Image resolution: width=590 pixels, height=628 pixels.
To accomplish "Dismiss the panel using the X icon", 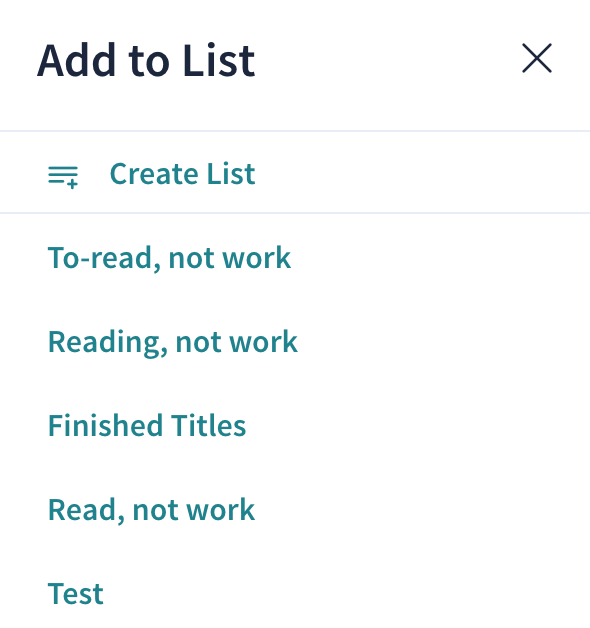I will pos(537,58).
